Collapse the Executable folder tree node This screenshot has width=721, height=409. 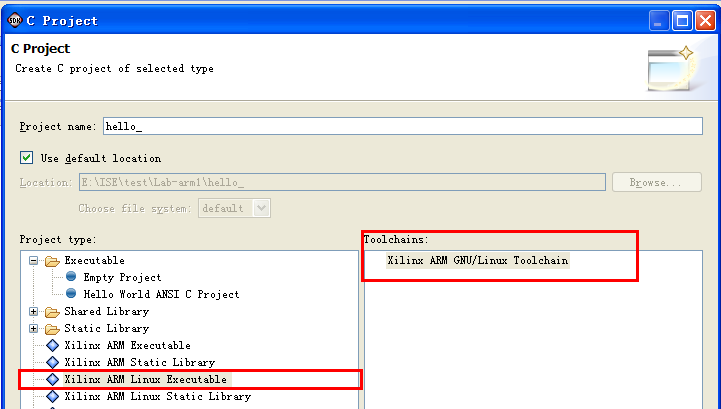pos(33,260)
